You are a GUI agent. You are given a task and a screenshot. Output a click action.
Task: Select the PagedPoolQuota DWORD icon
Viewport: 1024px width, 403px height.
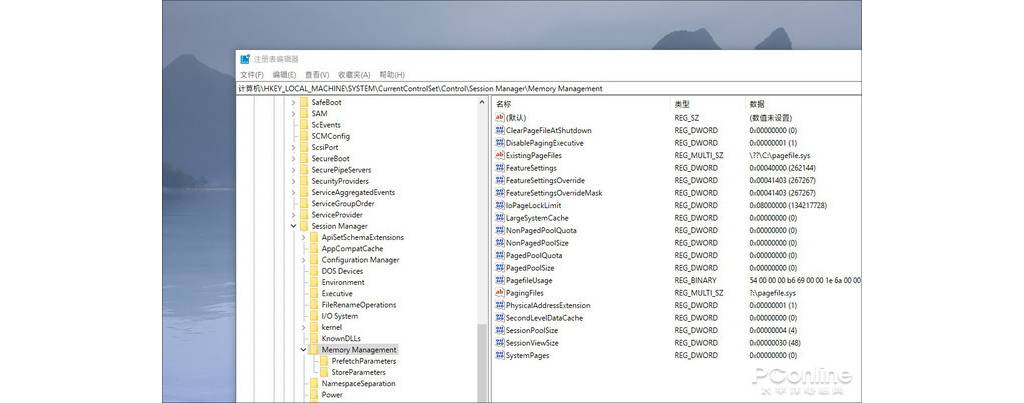(500, 255)
